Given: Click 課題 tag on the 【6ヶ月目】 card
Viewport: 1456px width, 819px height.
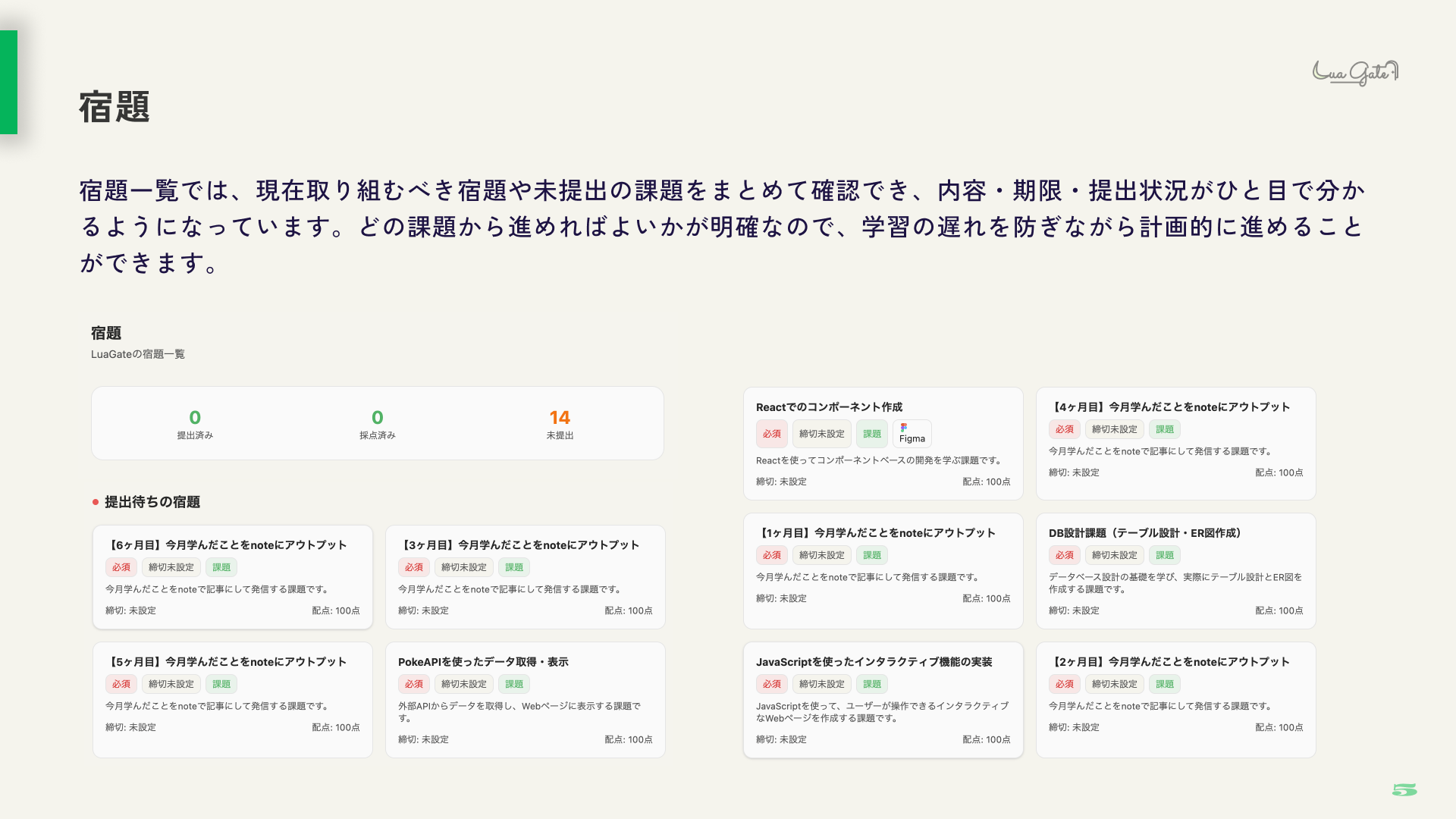Looking at the screenshot, I should (221, 567).
